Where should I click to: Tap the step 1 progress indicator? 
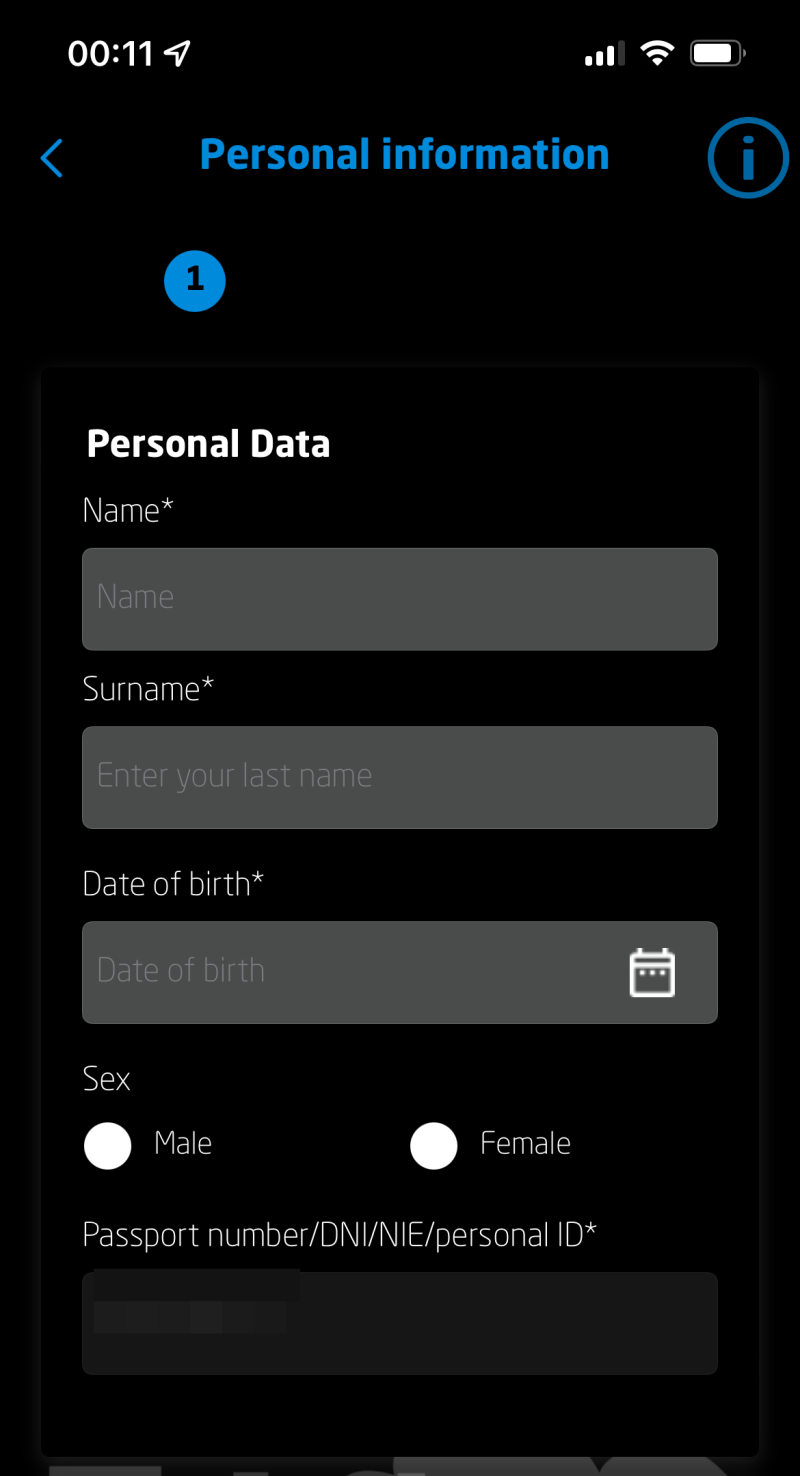click(195, 281)
